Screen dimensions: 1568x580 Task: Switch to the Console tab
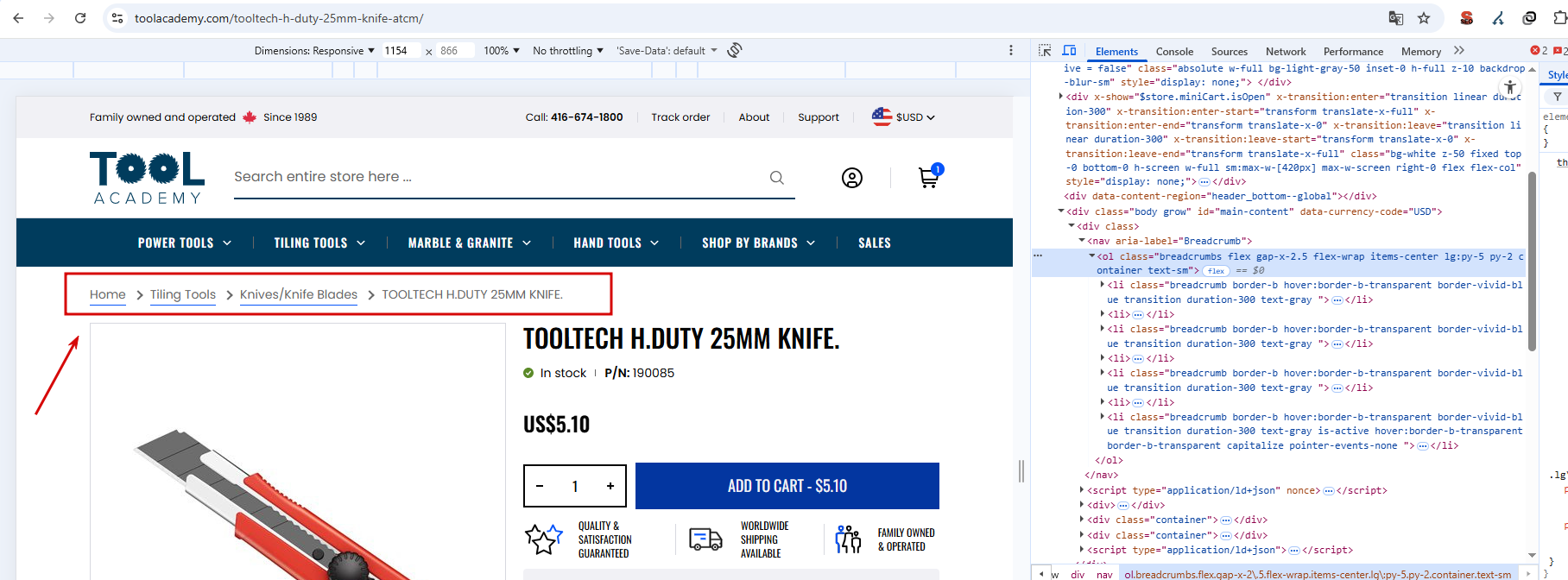coord(1174,52)
